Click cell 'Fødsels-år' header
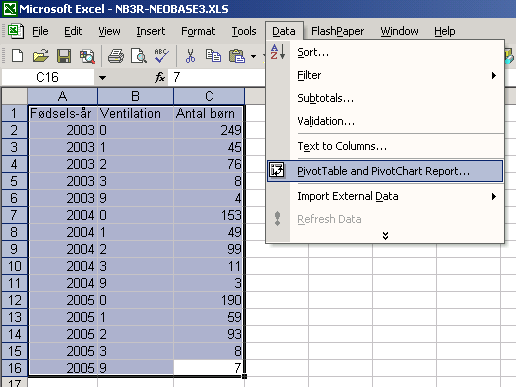The height and width of the screenshot is (387, 516). (63, 113)
